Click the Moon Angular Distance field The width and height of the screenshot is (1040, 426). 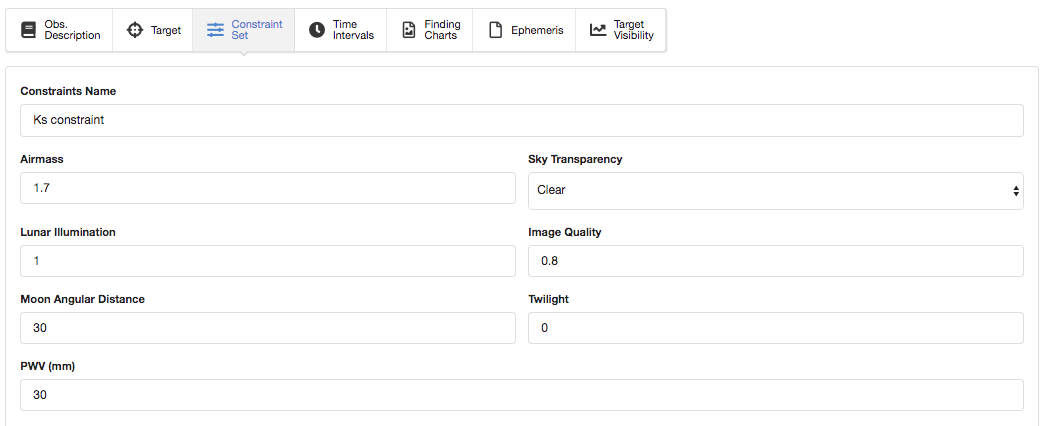click(267, 328)
